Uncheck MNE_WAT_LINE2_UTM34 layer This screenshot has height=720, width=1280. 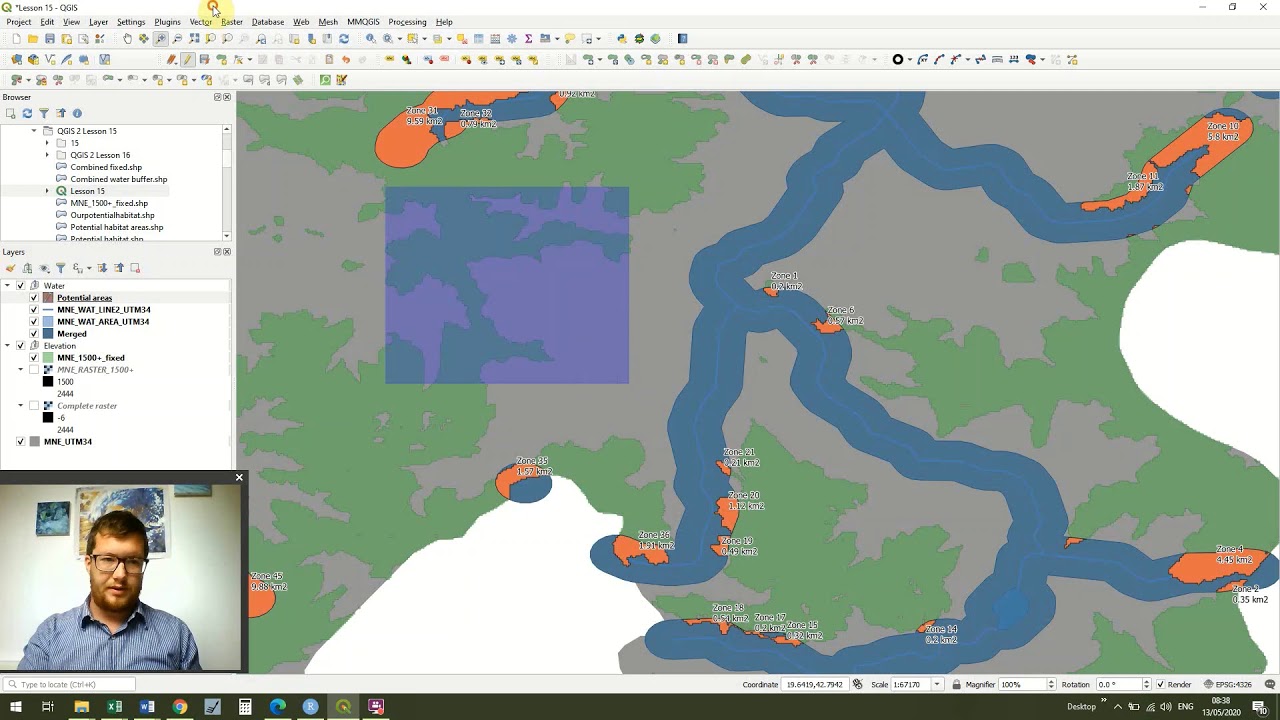tap(34, 310)
